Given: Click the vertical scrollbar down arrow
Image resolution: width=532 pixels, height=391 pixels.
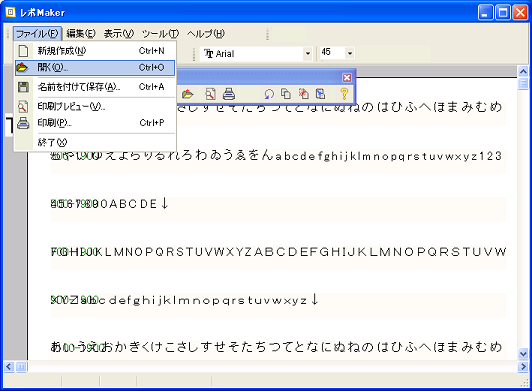Looking at the screenshot, I should pyautogui.click(x=523, y=354).
